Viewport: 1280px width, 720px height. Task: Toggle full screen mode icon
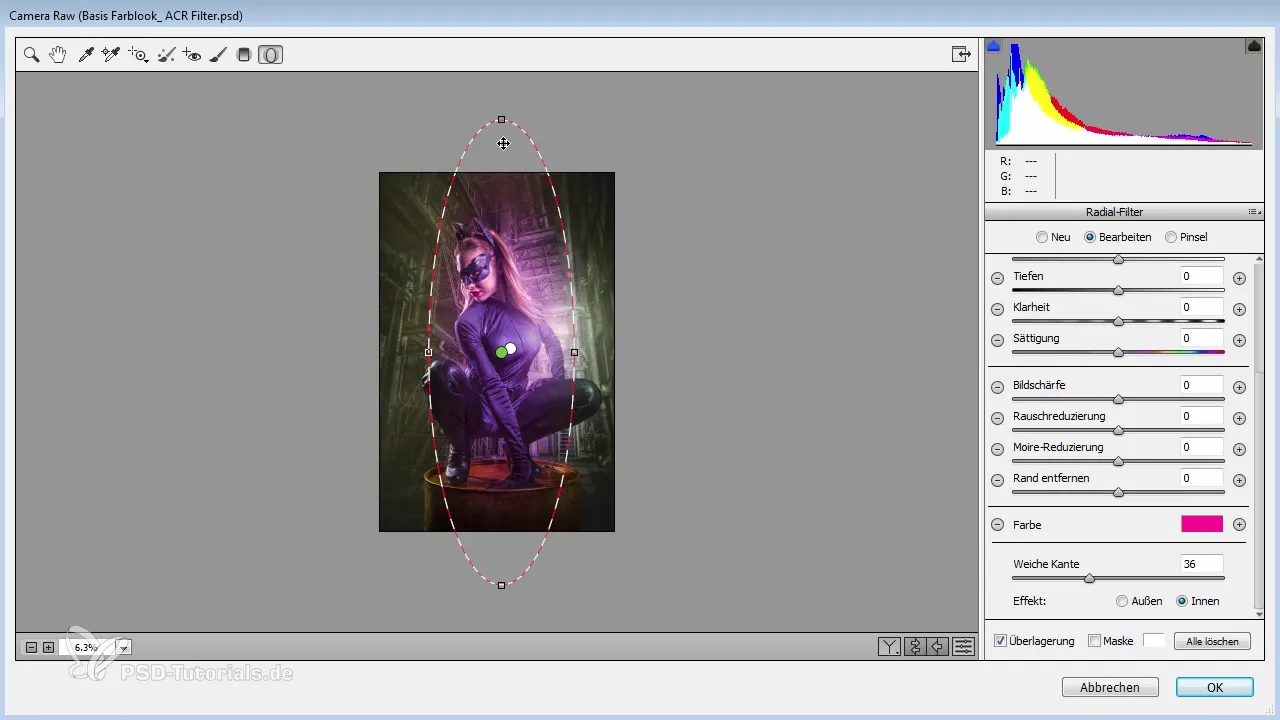(961, 55)
